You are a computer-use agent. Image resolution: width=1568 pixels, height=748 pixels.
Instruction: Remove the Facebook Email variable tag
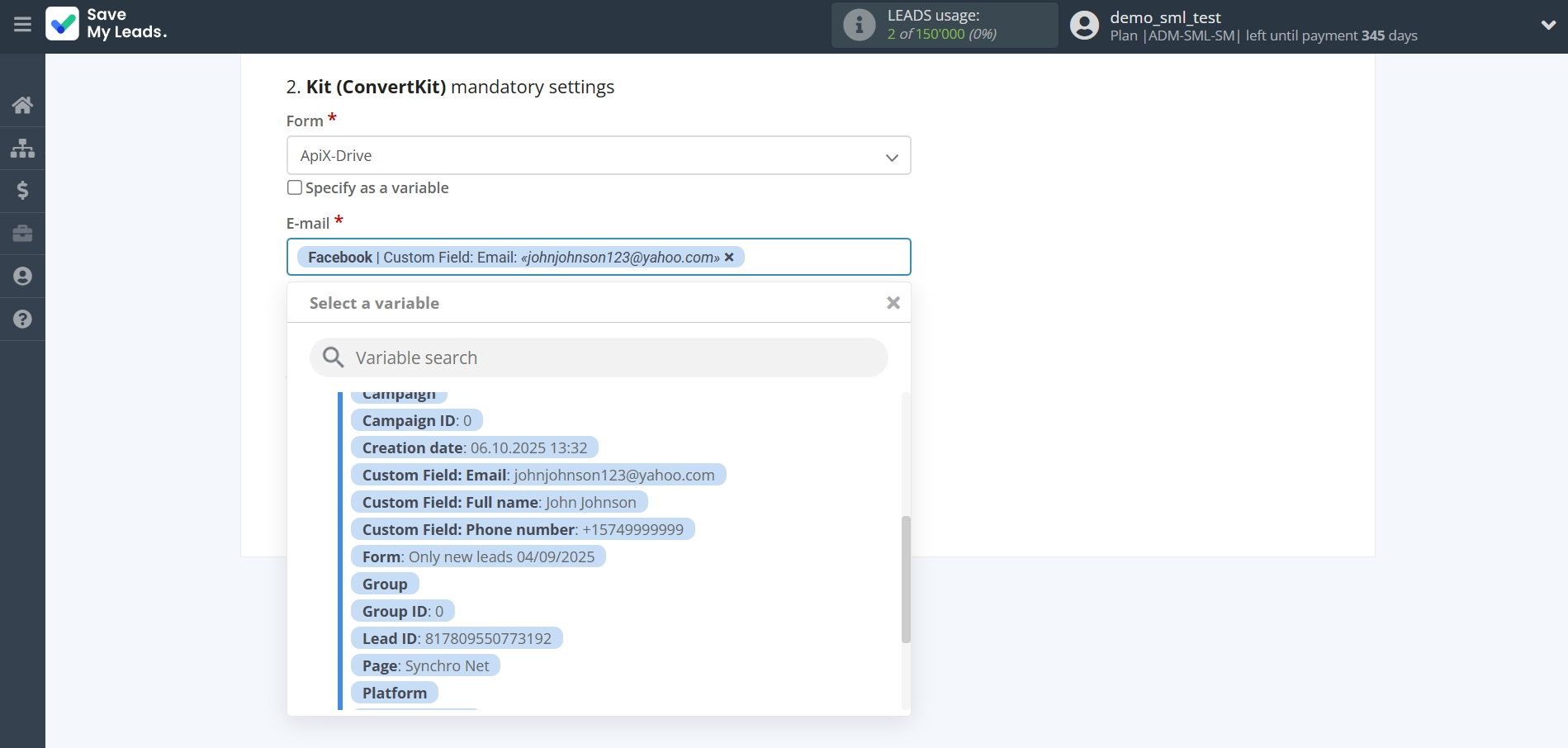[x=730, y=257]
